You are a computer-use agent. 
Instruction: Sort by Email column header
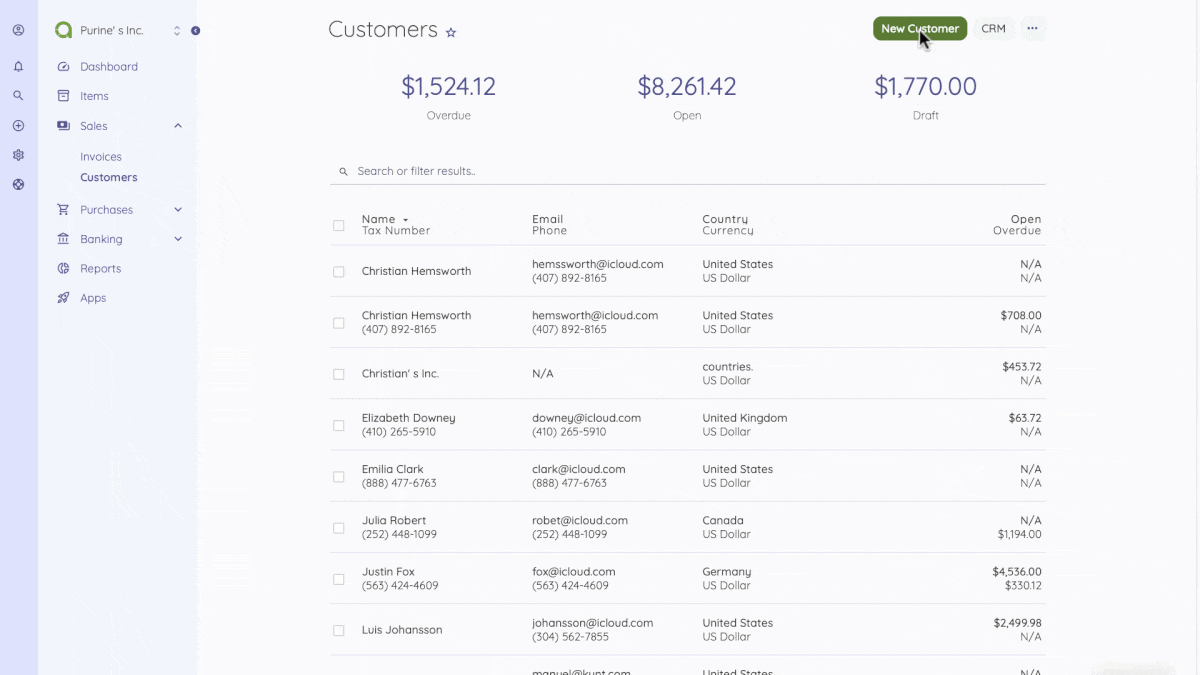click(547, 219)
